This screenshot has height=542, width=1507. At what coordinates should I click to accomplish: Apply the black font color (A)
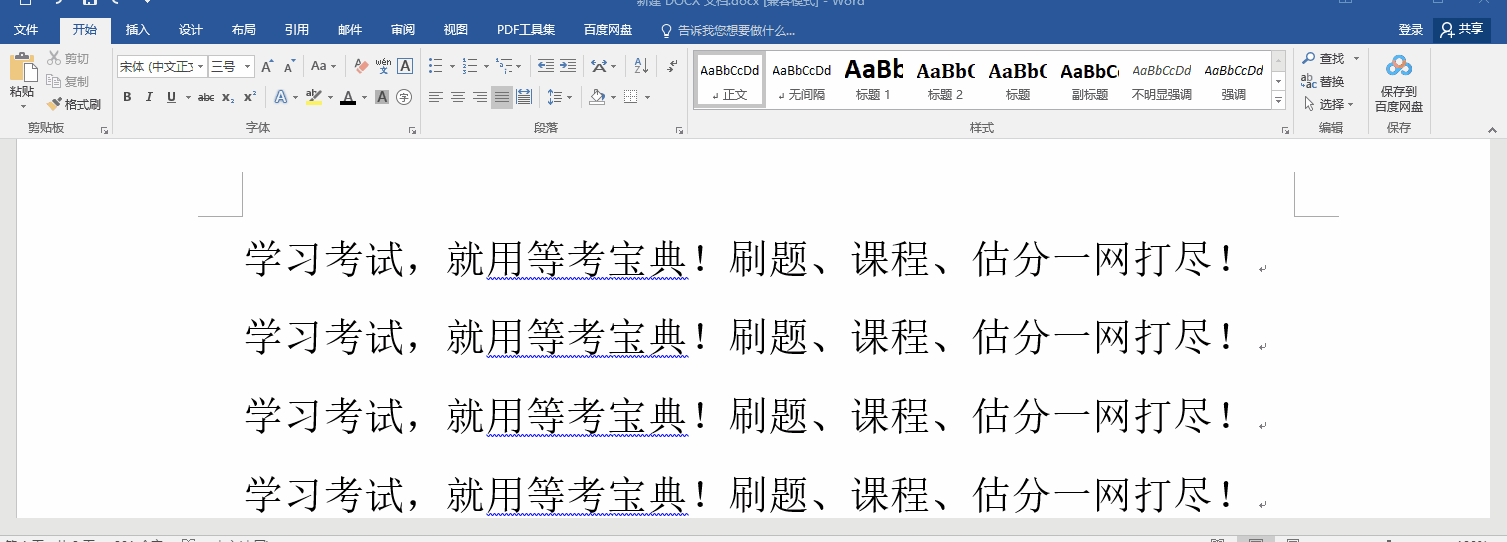click(x=348, y=97)
